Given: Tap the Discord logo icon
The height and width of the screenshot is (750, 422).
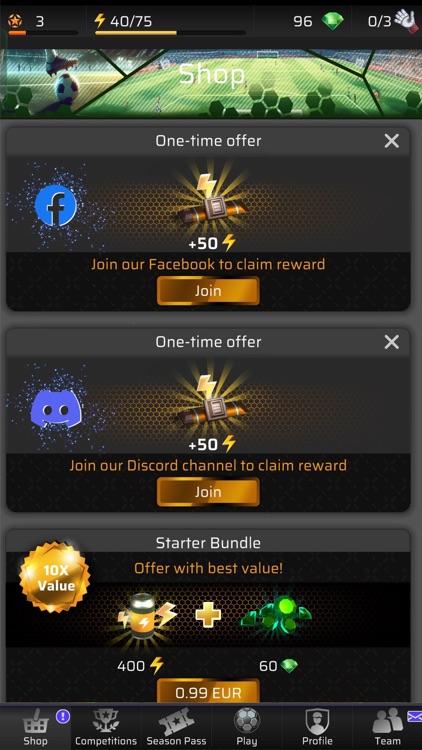Looking at the screenshot, I should tap(56, 408).
